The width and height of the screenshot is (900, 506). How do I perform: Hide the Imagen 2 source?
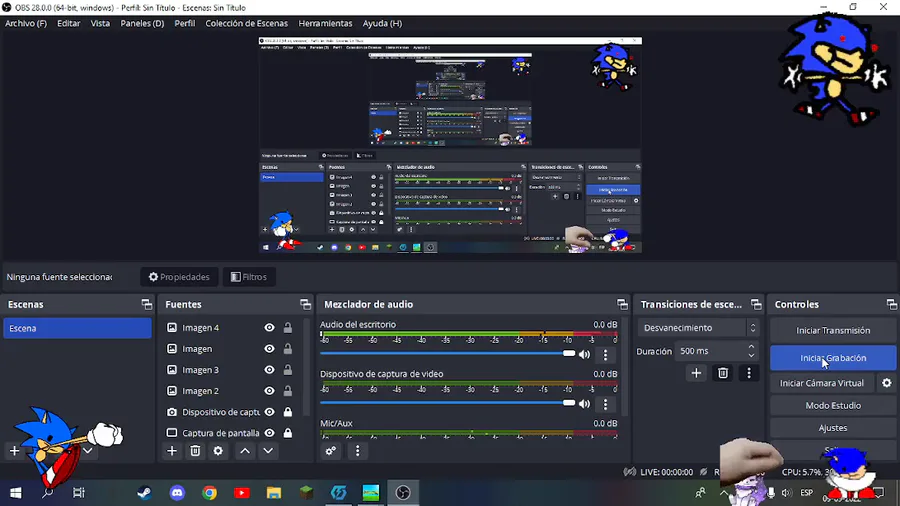coord(269,391)
